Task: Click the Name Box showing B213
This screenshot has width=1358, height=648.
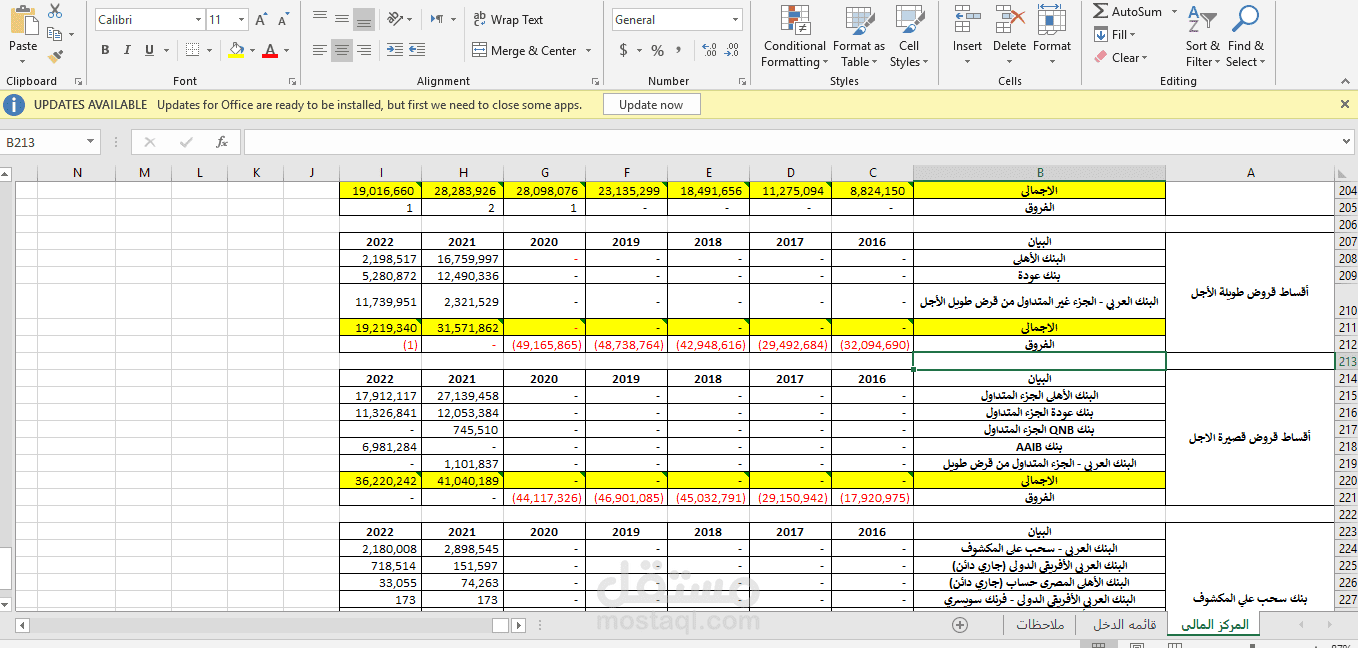Action: click(43, 143)
